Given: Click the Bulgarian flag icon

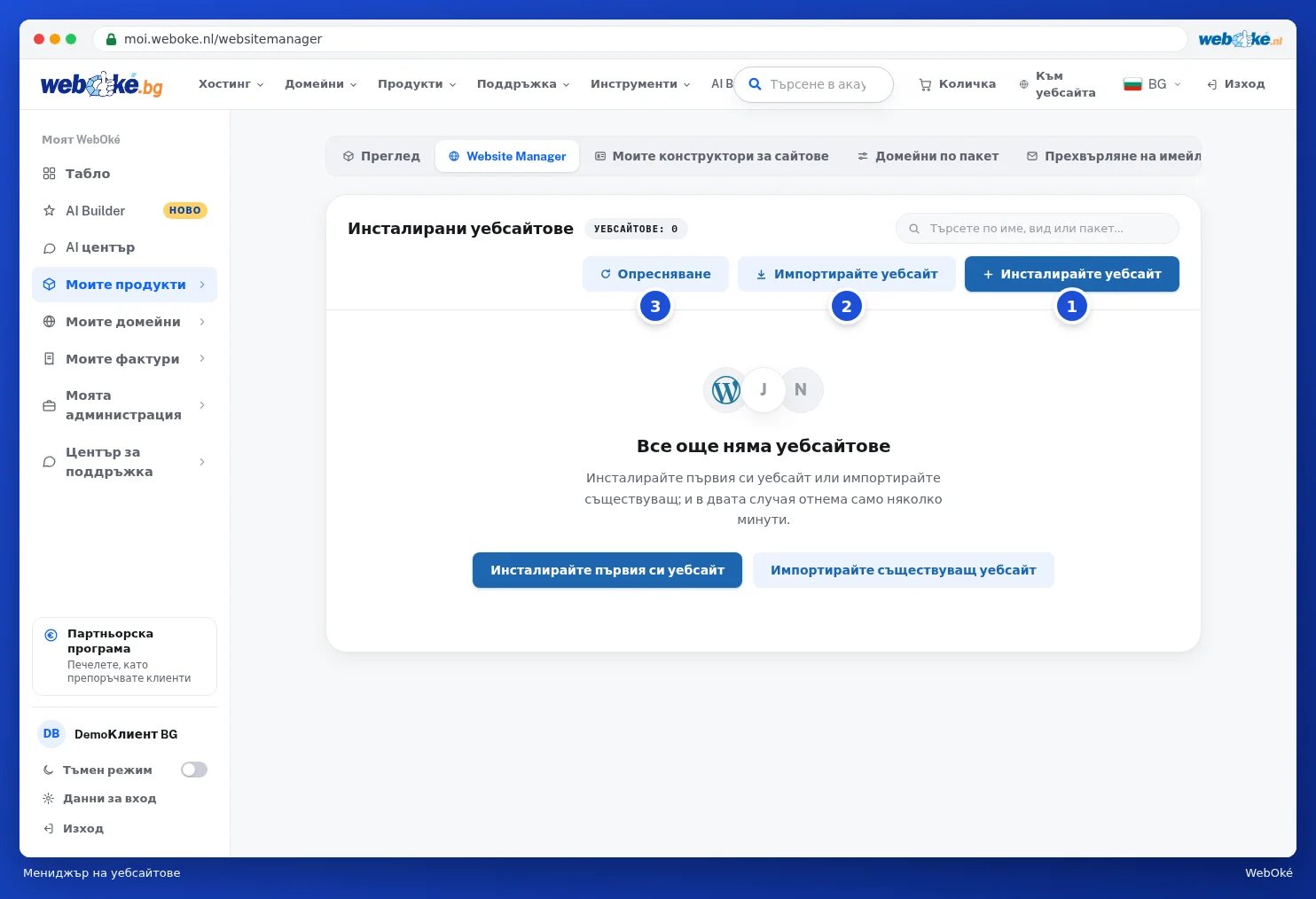Looking at the screenshot, I should [1132, 84].
